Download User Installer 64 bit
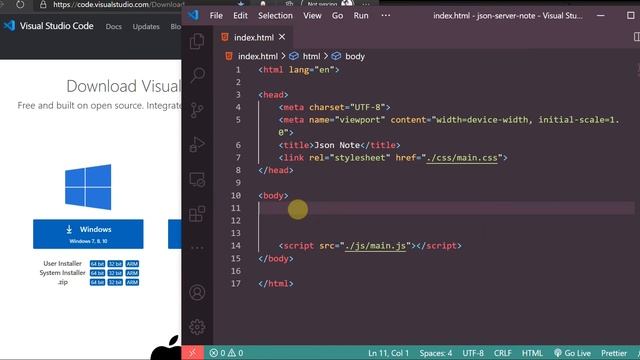The height and width of the screenshot is (360, 640). pyautogui.click(x=97, y=264)
